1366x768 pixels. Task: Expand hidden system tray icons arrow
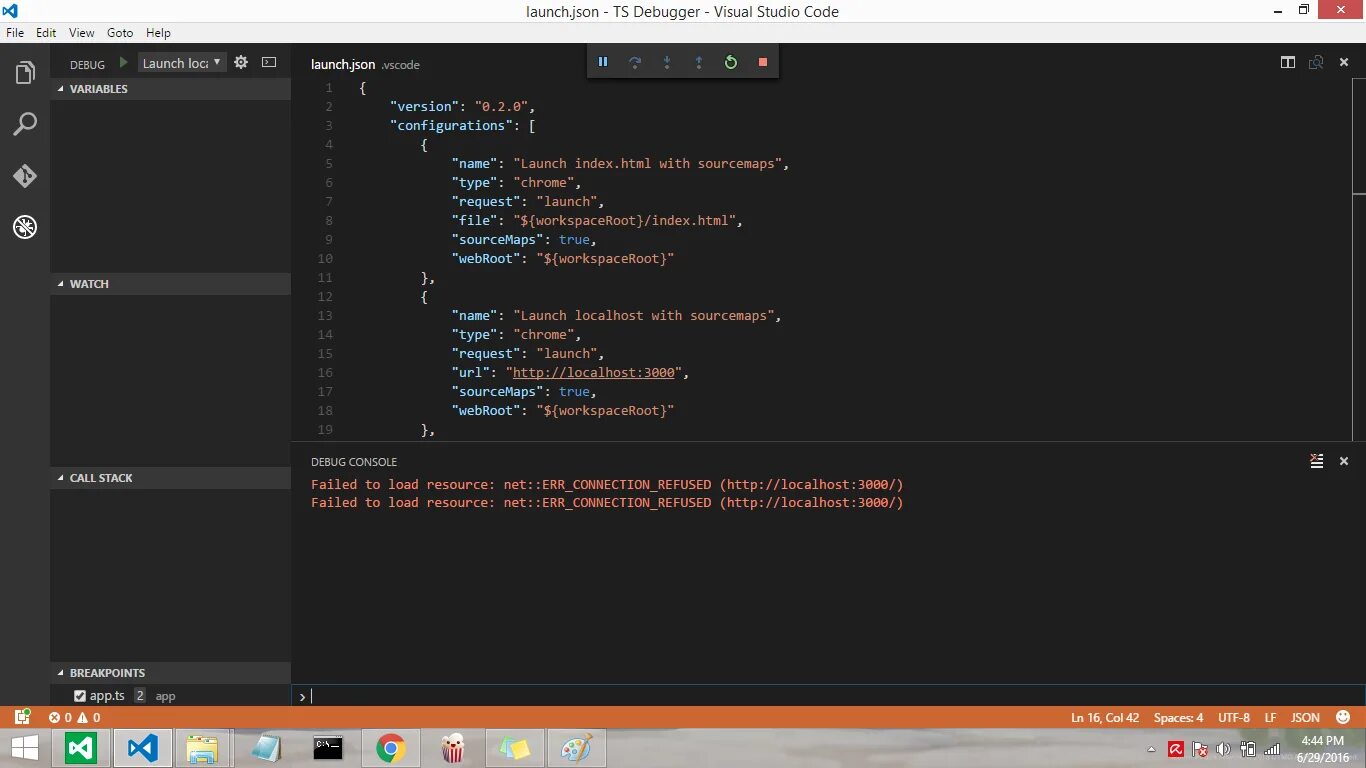pyautogui.click(x=1152, y=749)
